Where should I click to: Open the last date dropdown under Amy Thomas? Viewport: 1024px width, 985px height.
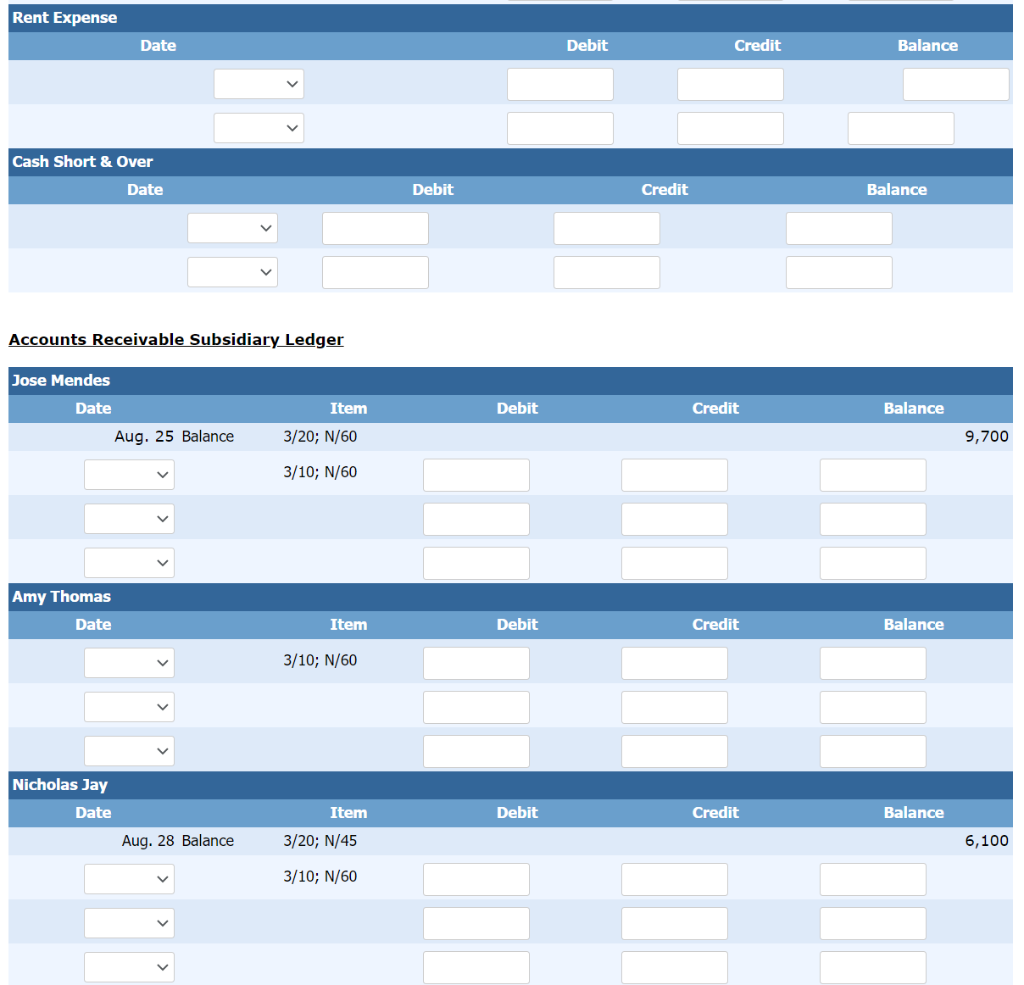pos(129,751)
